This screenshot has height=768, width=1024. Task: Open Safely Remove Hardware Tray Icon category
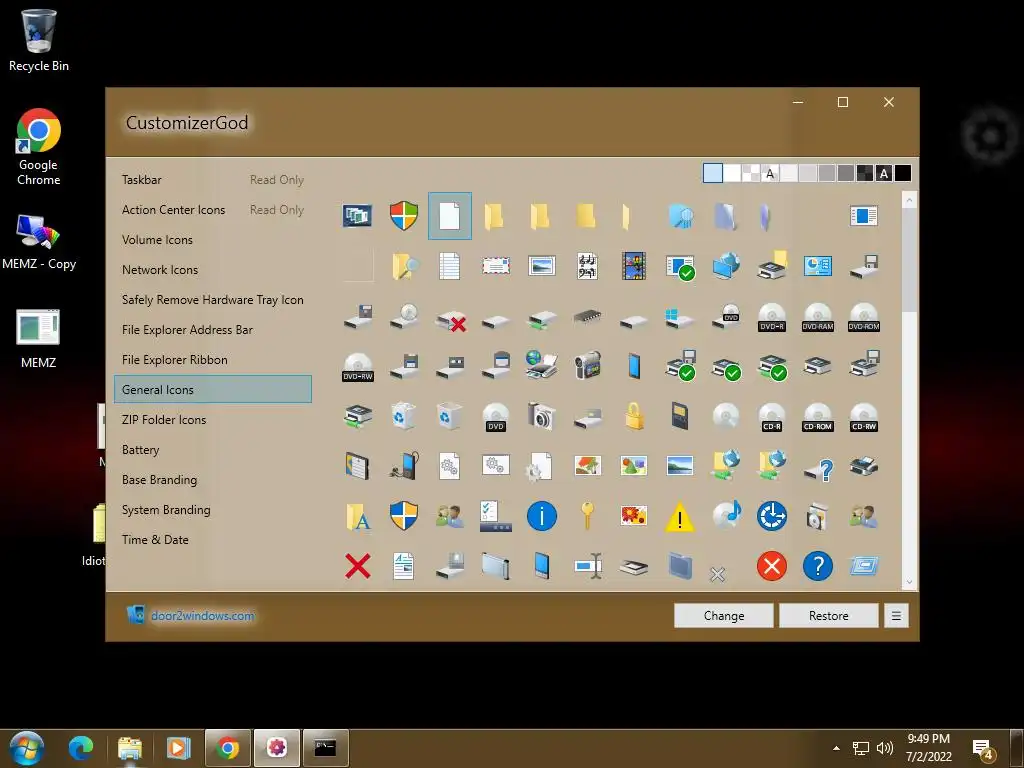[213, 300]
